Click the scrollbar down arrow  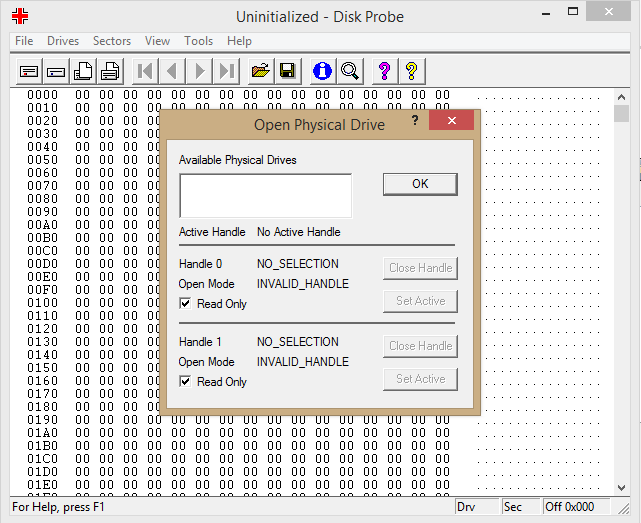(x=621, y=487)
